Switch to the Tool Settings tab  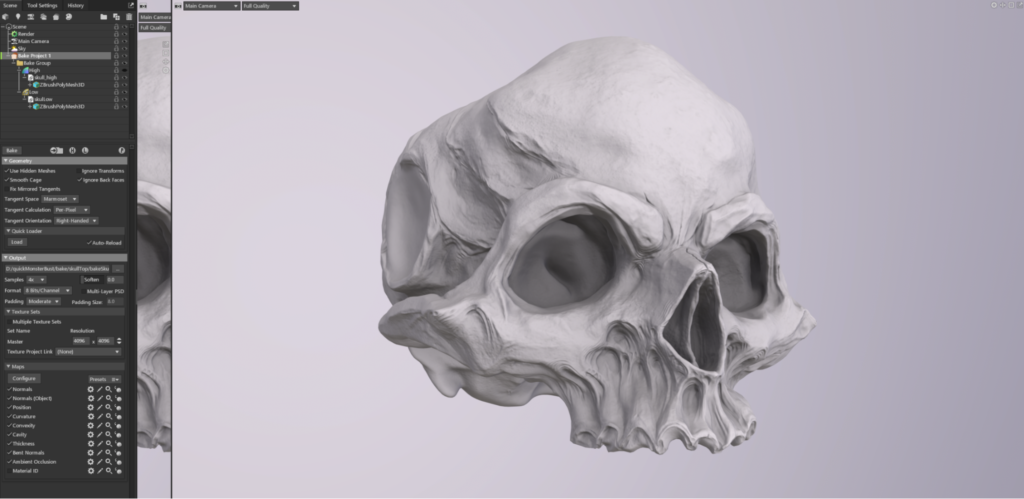pyautogui.click(x=42, y=5)
